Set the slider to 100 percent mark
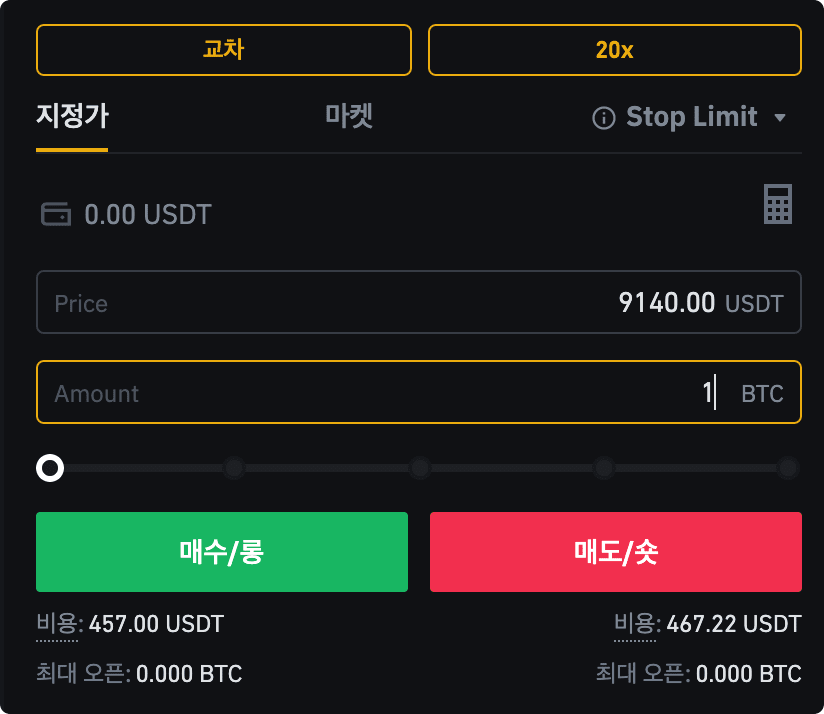Screen dimensions: 824x714 (x=788, y=468)
